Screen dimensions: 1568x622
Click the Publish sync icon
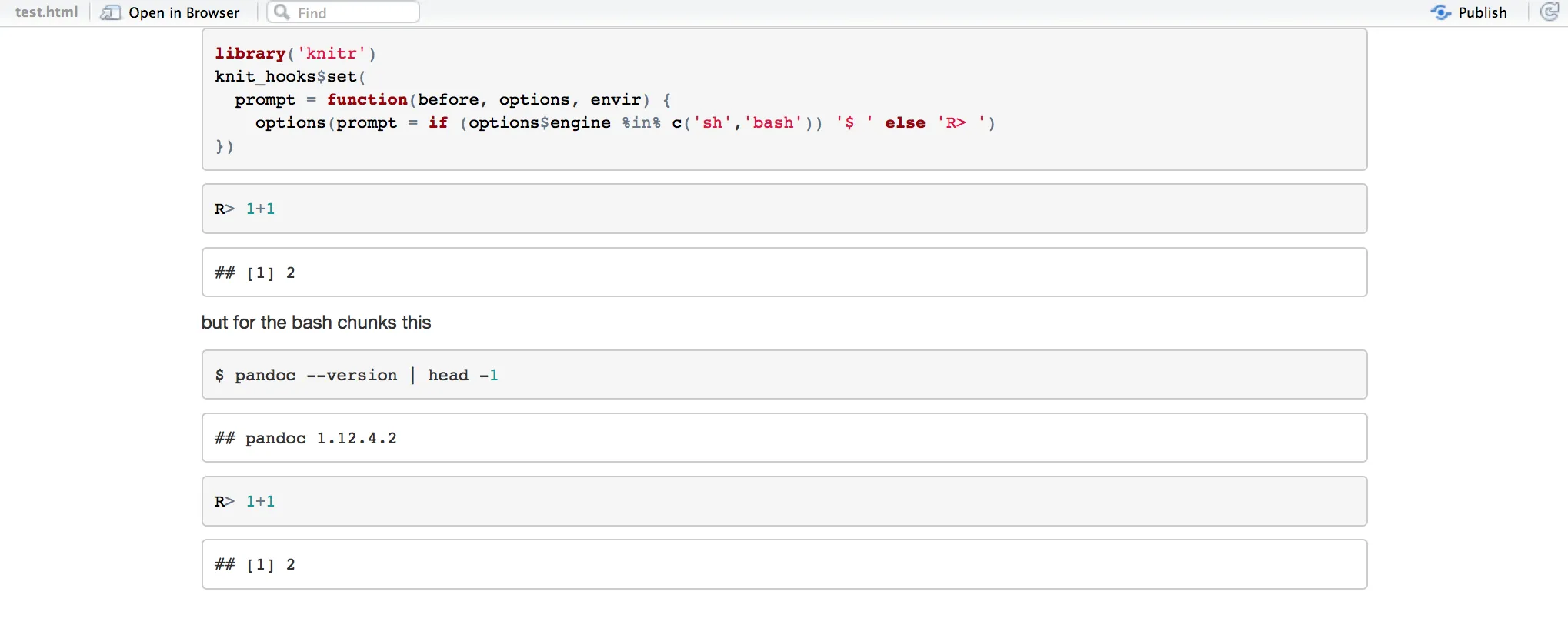coord(1440,12)
